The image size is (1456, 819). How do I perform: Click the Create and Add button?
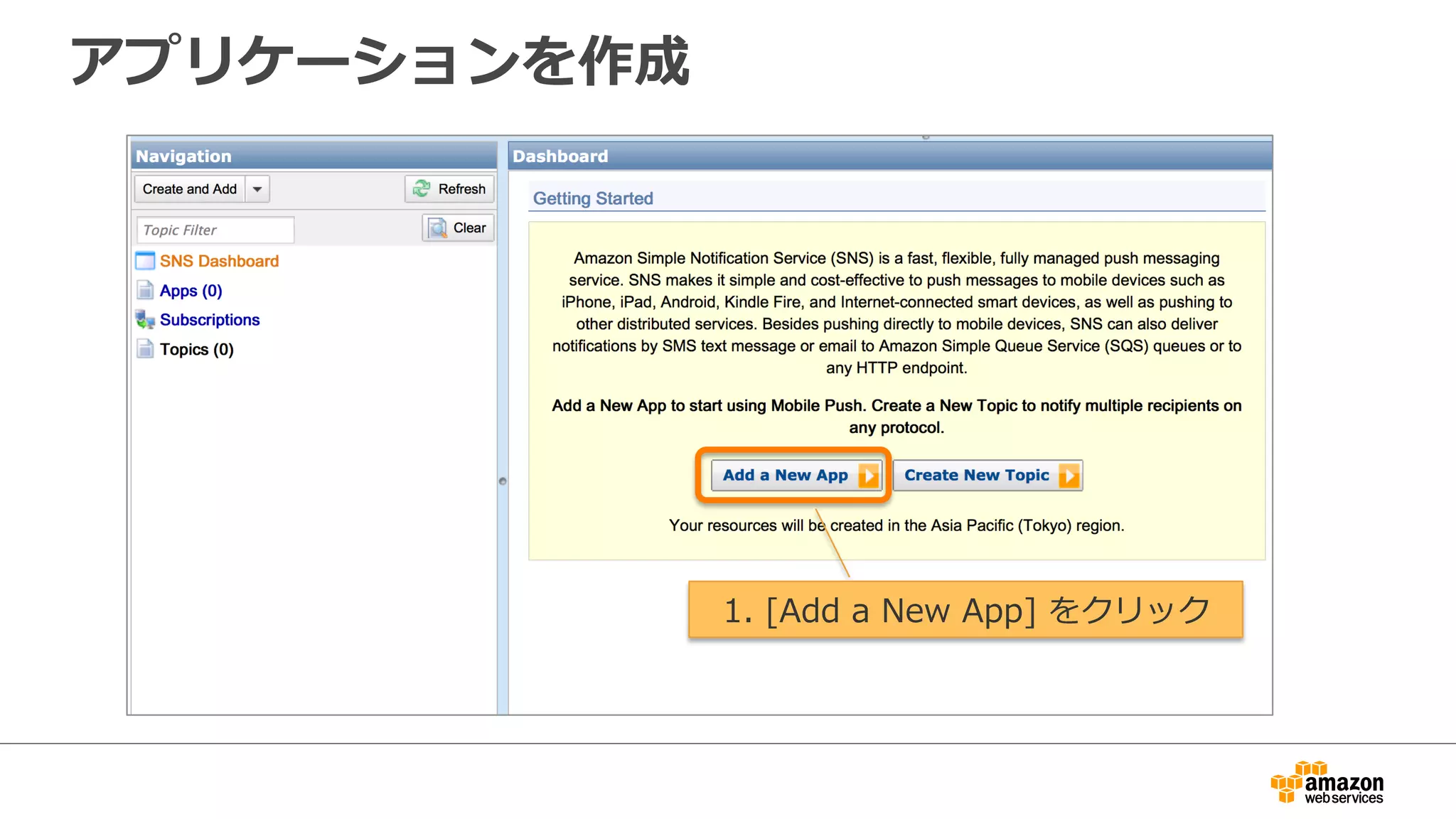point(189,189)
